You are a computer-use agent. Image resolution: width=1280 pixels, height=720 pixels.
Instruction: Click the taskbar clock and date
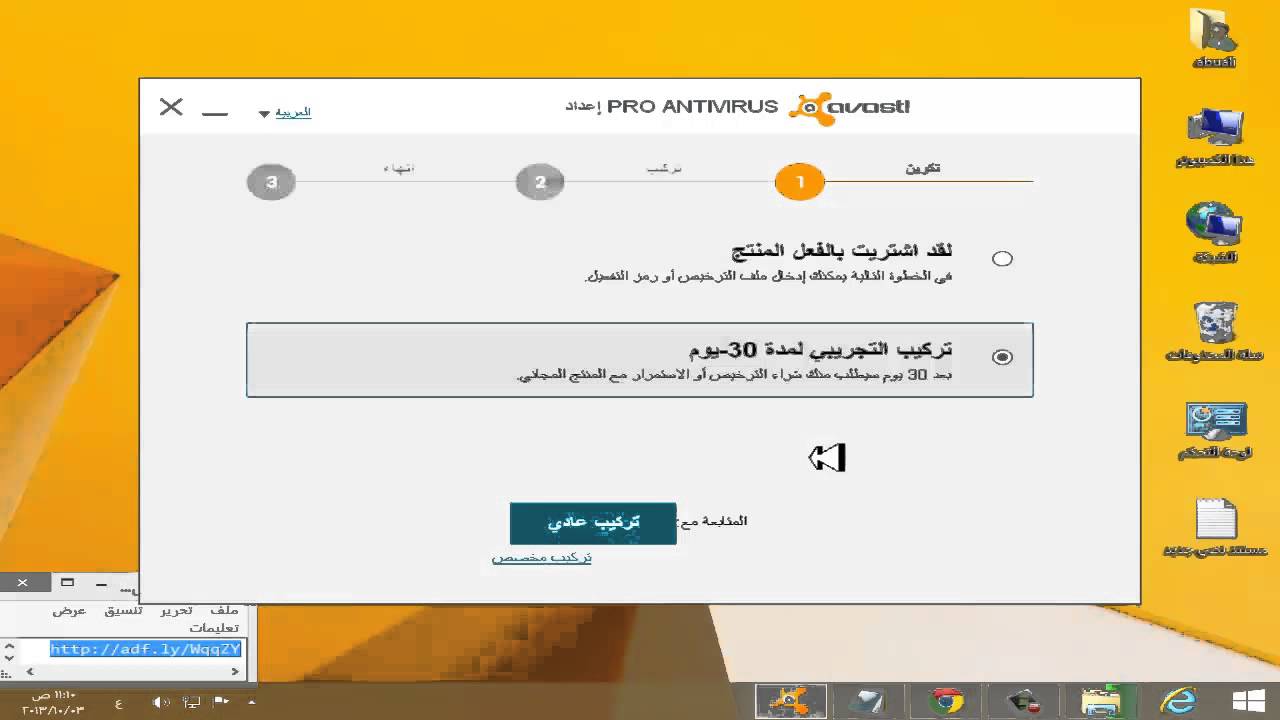tap(52, 702)
